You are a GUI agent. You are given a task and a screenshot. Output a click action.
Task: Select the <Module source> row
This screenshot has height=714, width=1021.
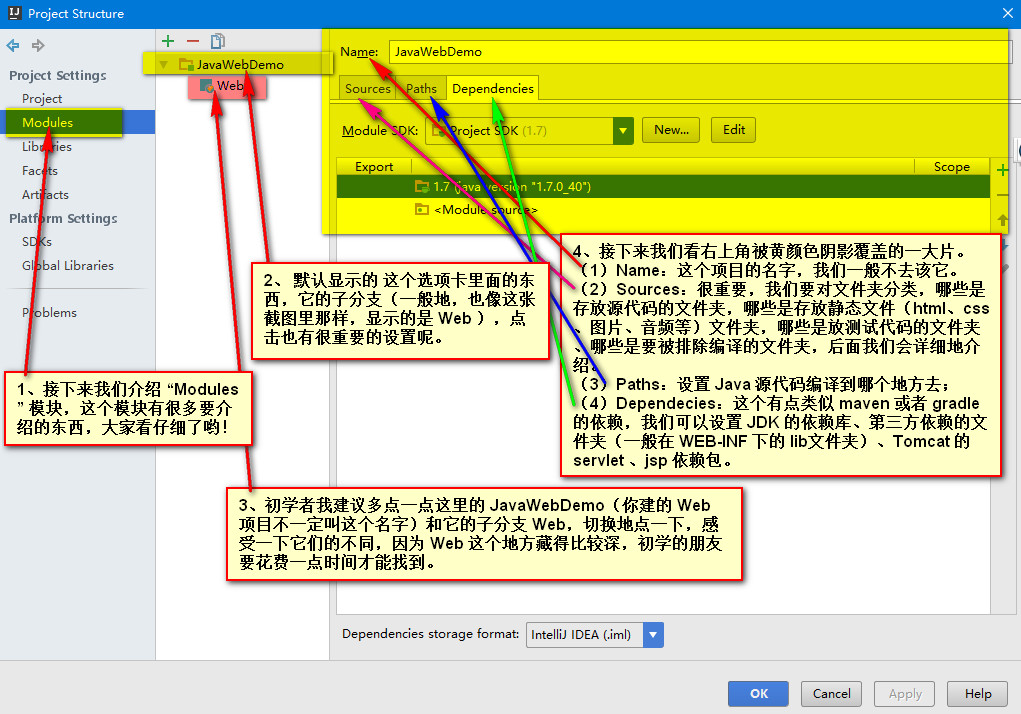(663, 210)
